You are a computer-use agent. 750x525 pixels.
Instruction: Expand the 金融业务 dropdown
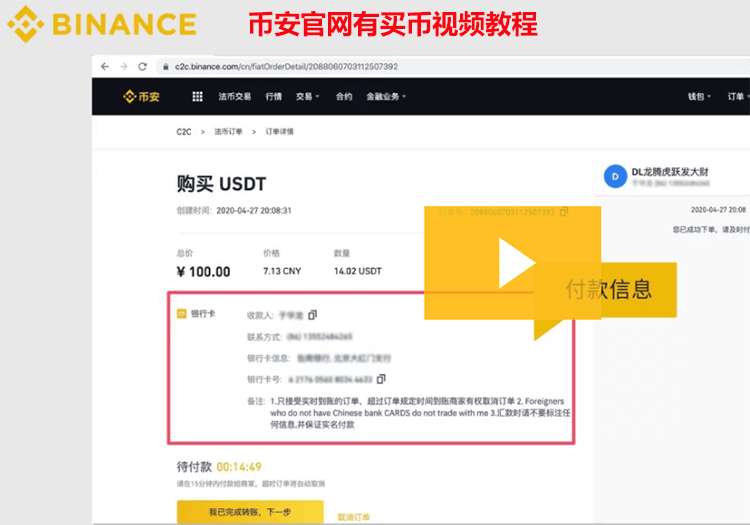[x=386, y=97]
